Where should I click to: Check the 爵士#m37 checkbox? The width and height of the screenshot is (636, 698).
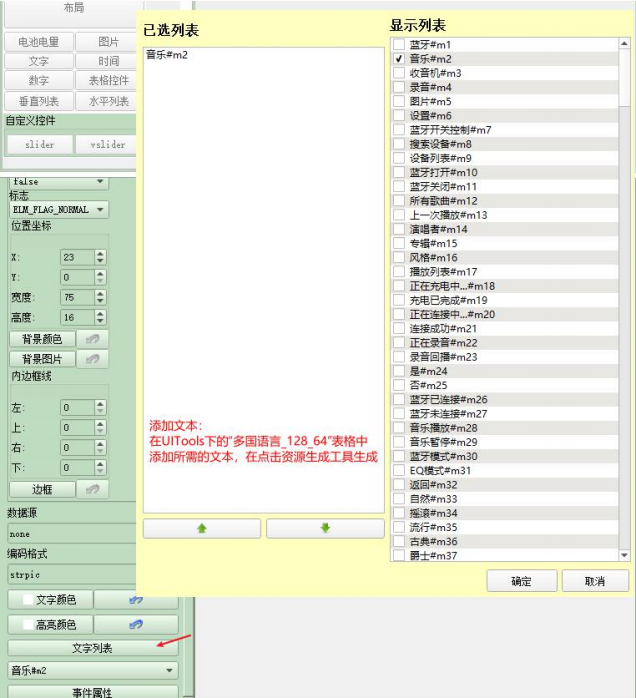[399, 556]
